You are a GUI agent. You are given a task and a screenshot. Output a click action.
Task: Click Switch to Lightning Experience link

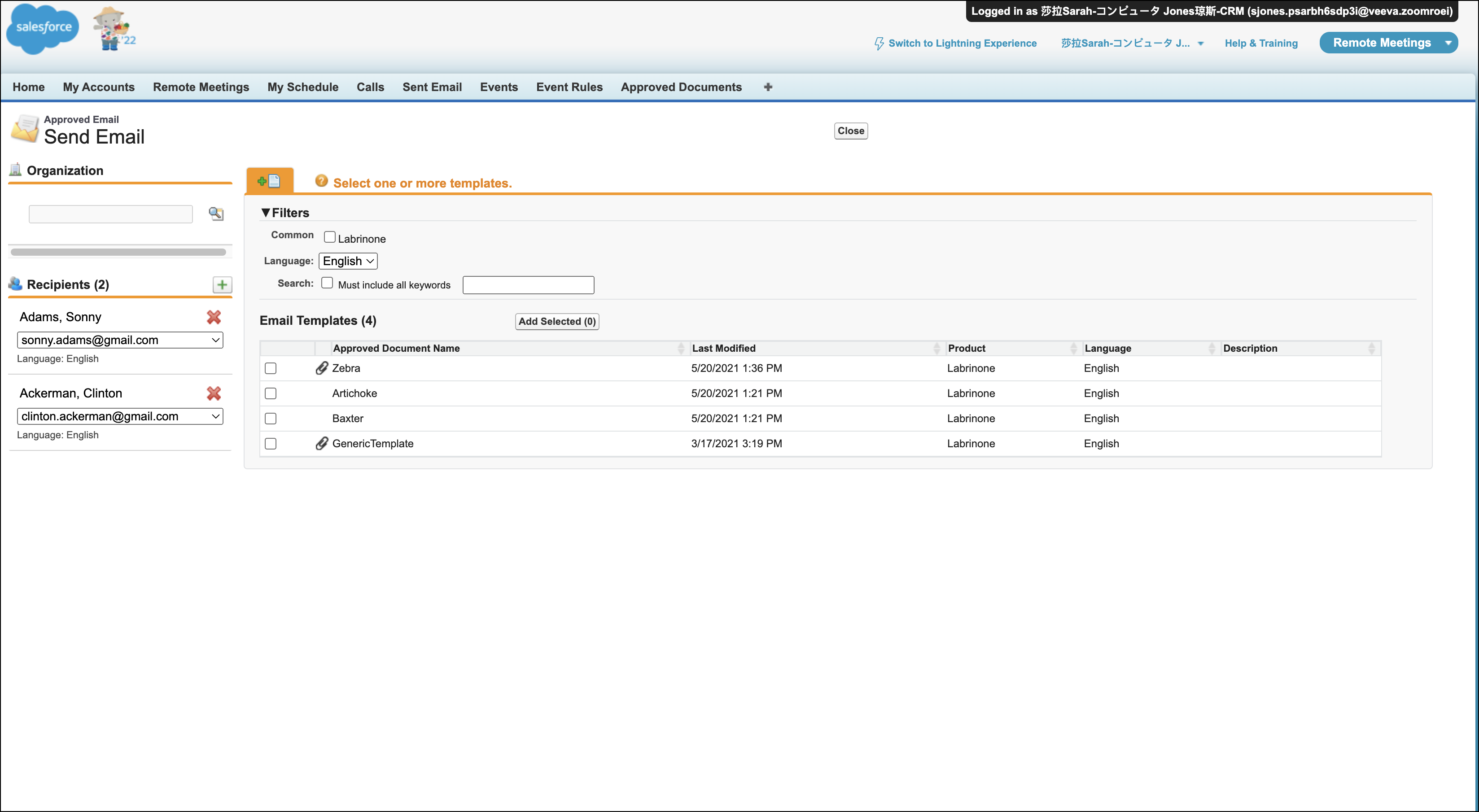[x=962, y=44]
